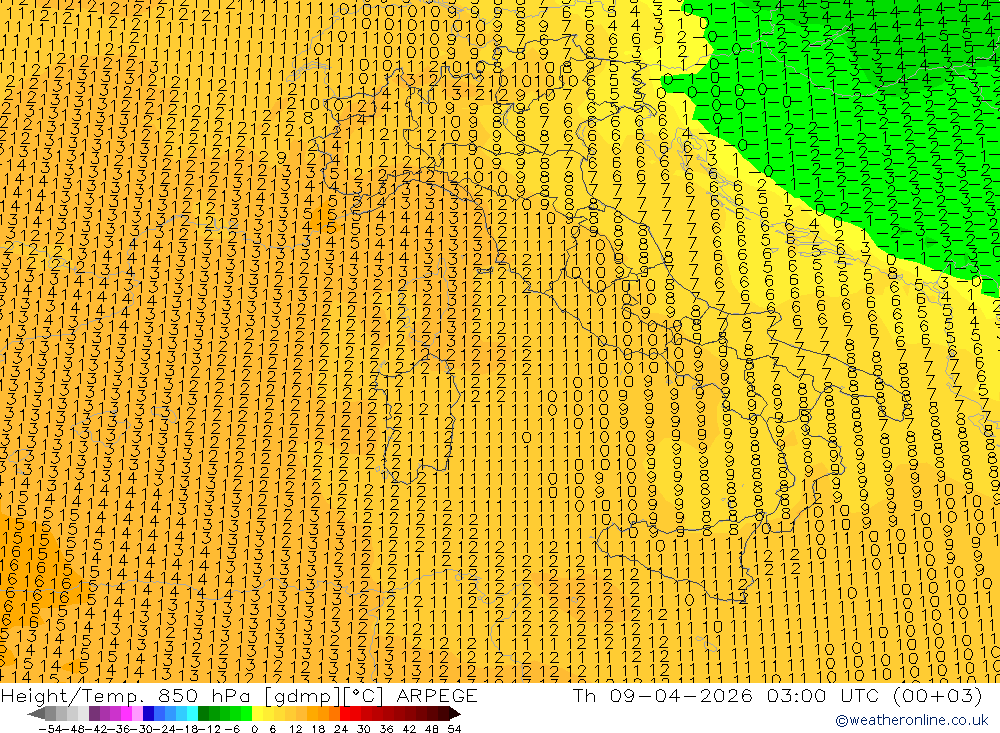This screenshot has width=1000, height=733.
Task: Click the '54' legend scale value
Action: (x=454, y=729)
